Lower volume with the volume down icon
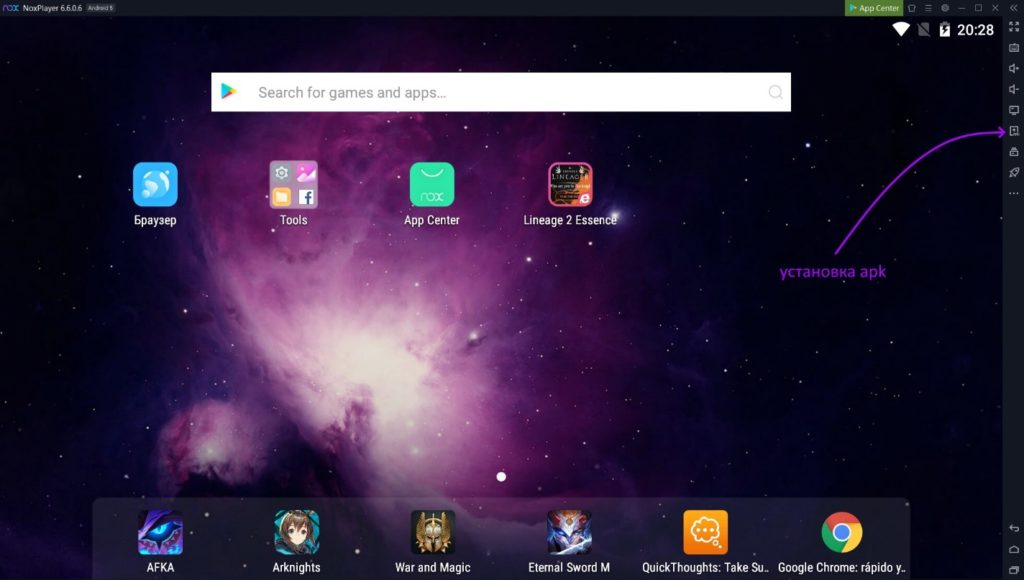This screenshot has width=1024, height=580. (1013, 89)
